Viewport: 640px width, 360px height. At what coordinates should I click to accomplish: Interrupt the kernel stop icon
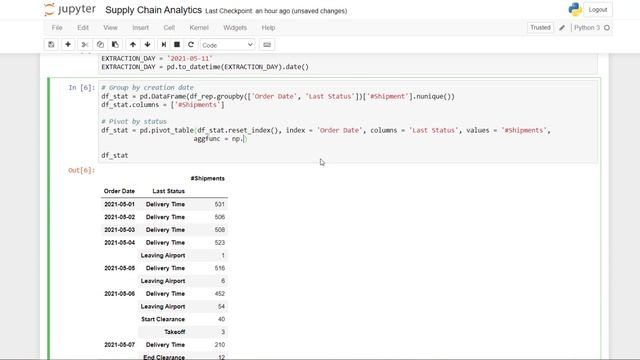tap(177, 44)
